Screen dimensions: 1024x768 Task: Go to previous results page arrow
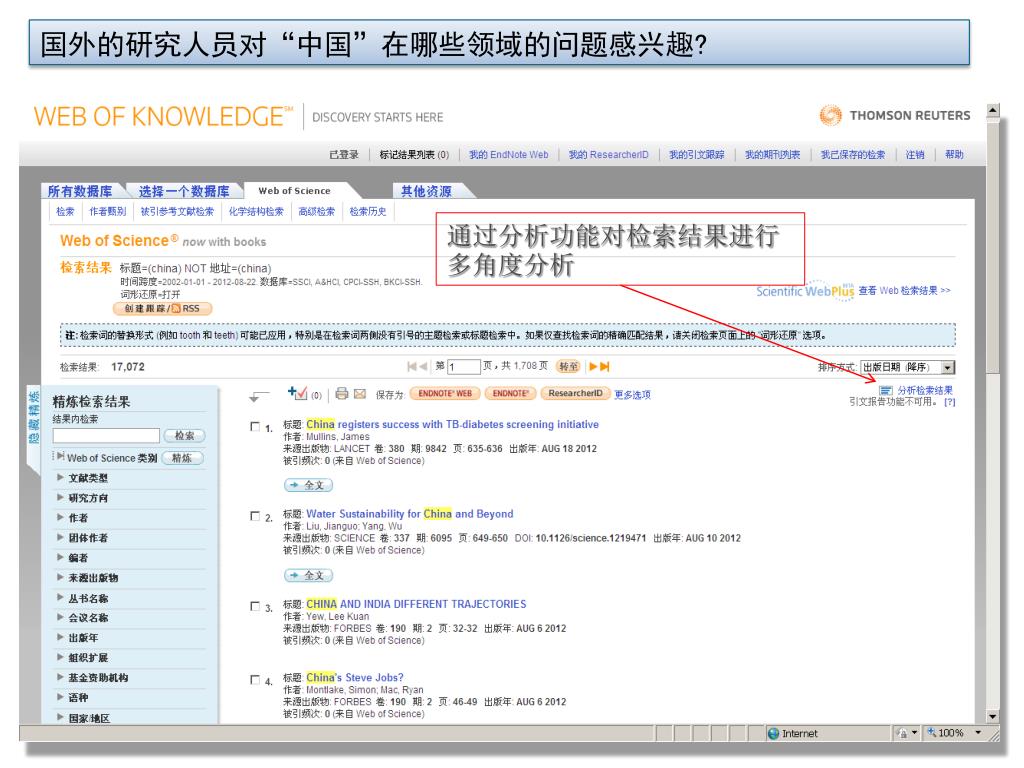tap(423, 366)
